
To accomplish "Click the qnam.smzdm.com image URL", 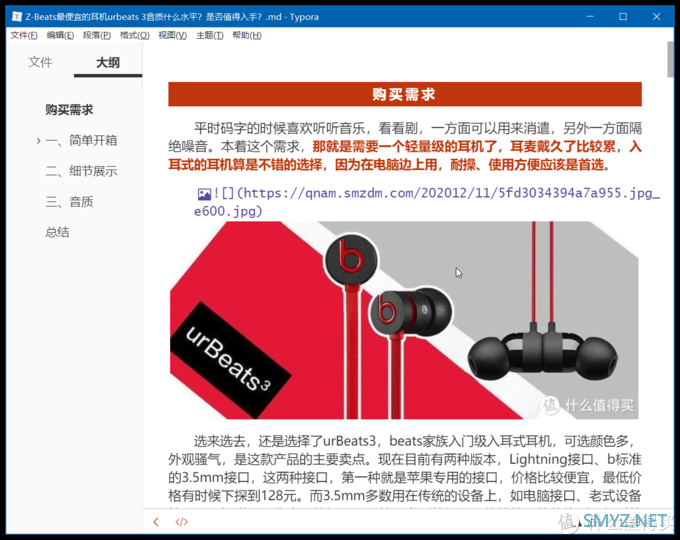I will click(x=427, y=202).
